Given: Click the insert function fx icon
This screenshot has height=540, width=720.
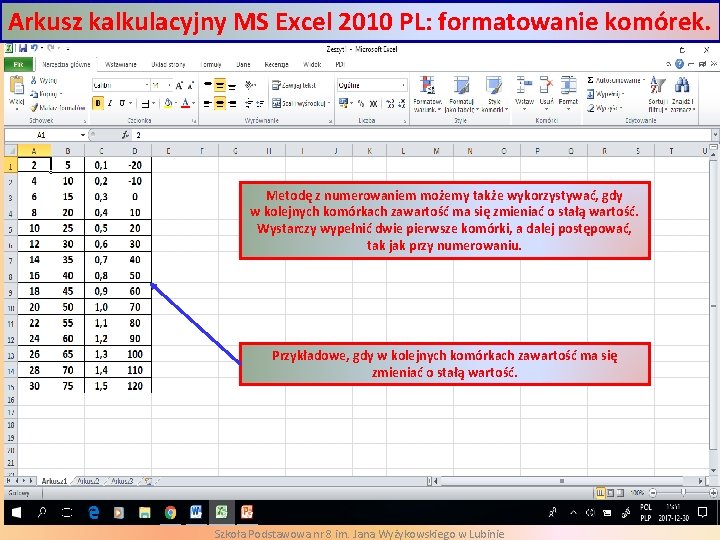Looking at the screenshot, I should (125, 135).
